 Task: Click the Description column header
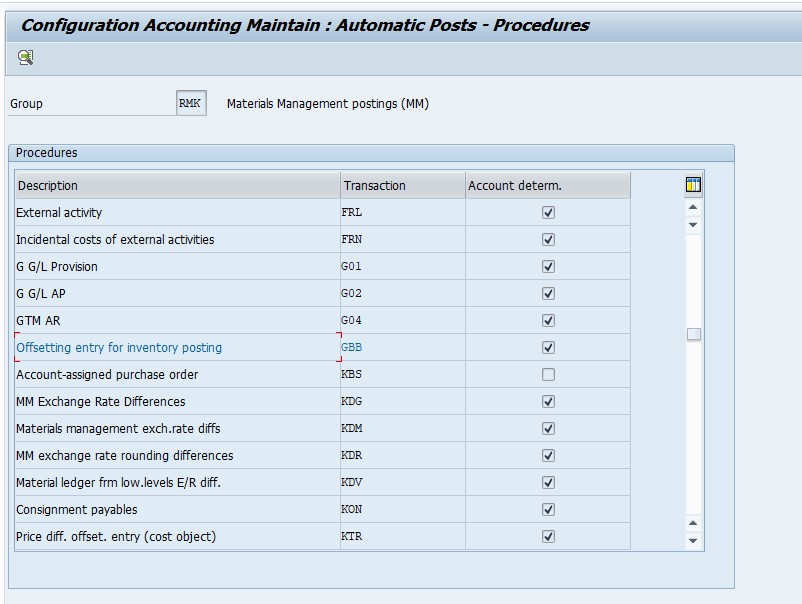click(177, 186)
